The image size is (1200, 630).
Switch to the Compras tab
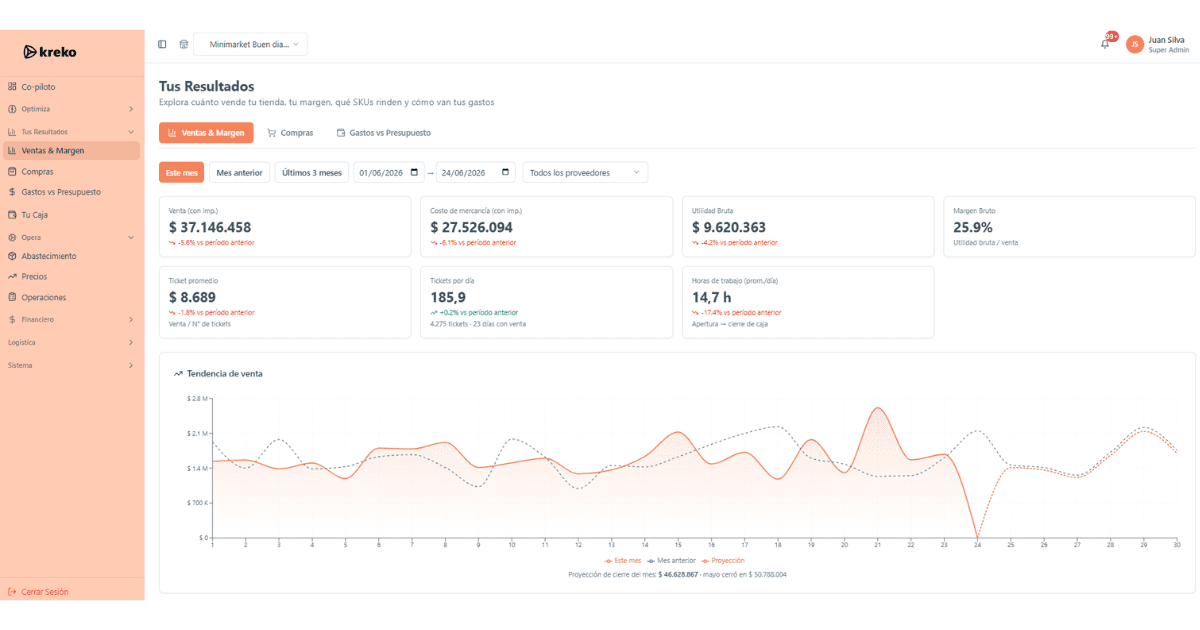pyautogui.click(x=290, y=132)
